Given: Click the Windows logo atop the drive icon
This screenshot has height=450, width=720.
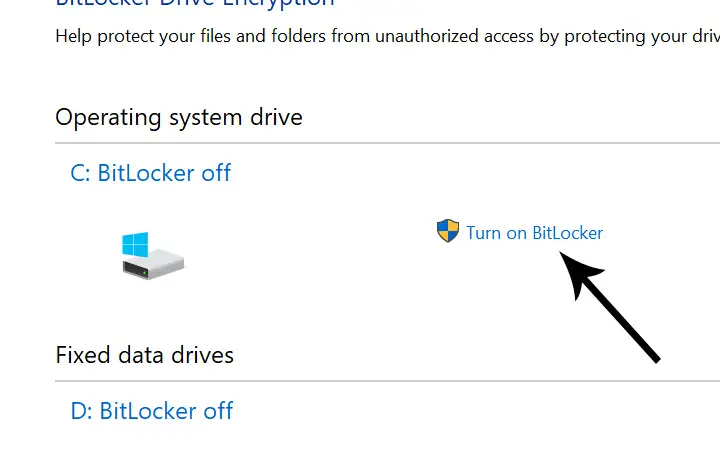Looking at the screenshot, I should pyautogui.click(x=135, y=244).
